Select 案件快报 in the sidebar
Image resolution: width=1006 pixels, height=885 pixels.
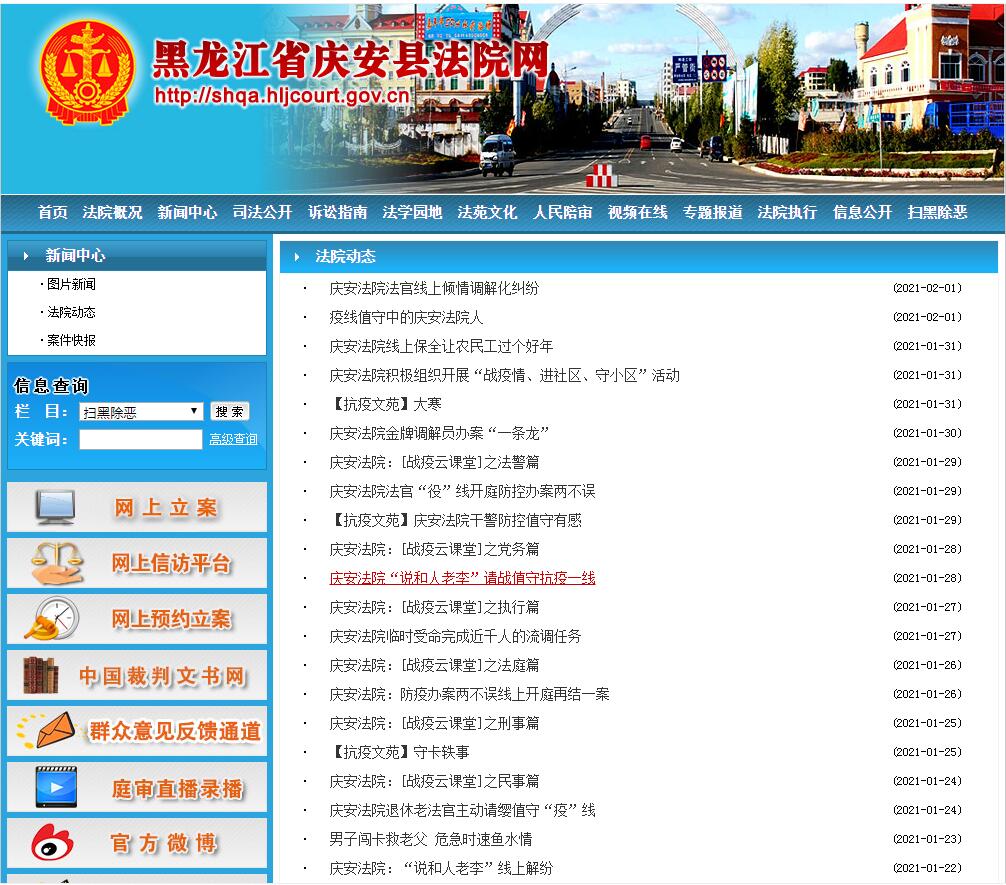coord(71,341)
